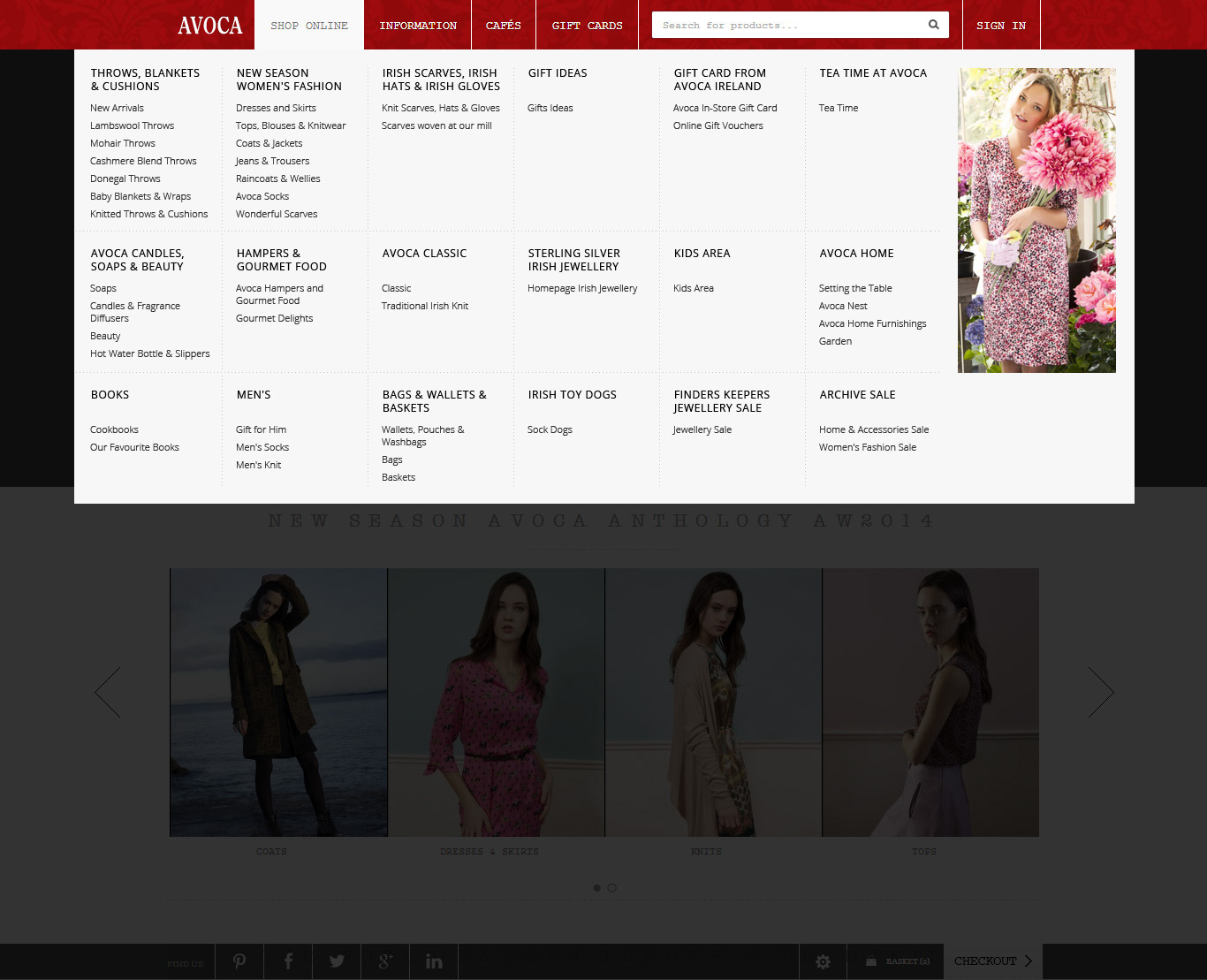Viewport: 1207px width, 980px height.
Task: Open Raincoats & Wellies link
Action: coord(278,179)
